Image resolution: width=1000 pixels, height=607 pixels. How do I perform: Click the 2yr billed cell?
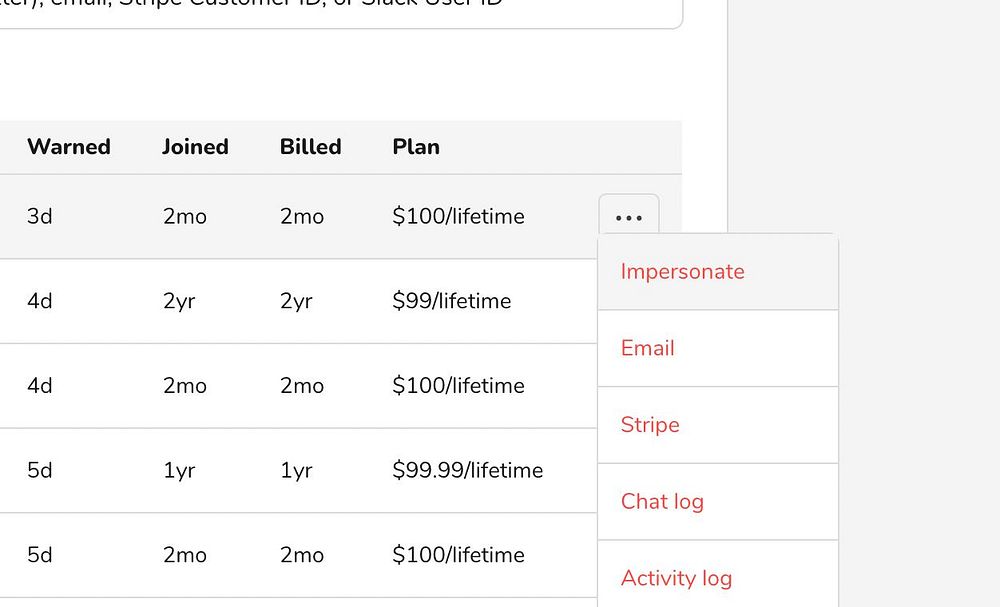tap(297, 301)
